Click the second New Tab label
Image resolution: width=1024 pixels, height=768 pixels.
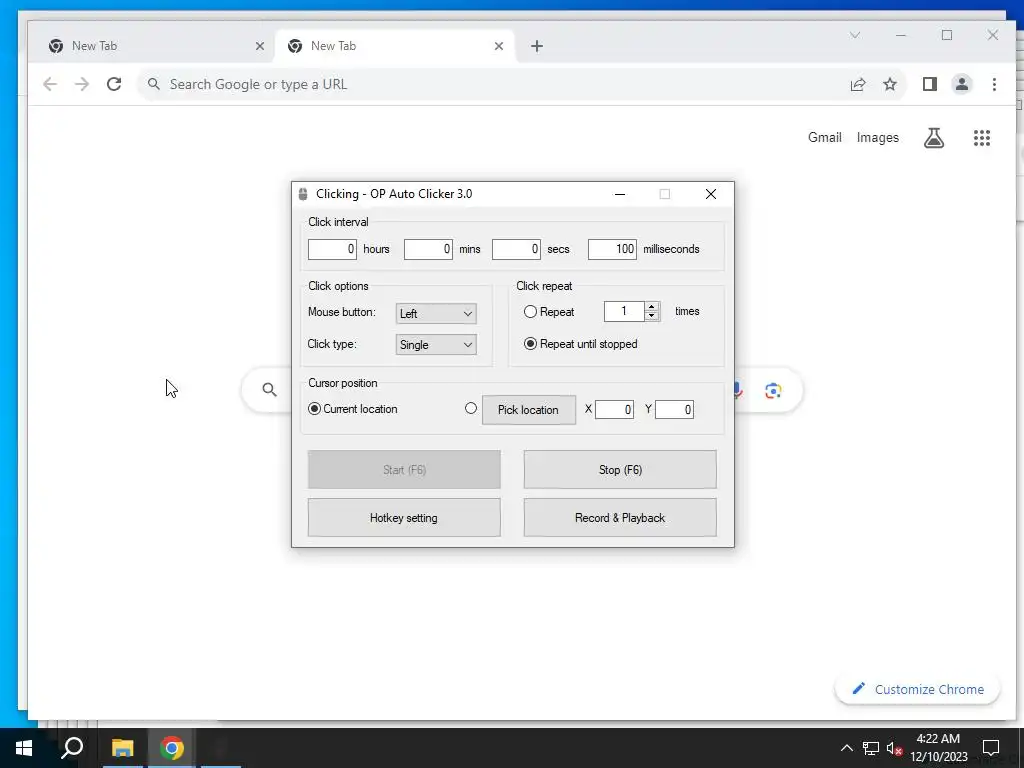[x=333, y=46]
